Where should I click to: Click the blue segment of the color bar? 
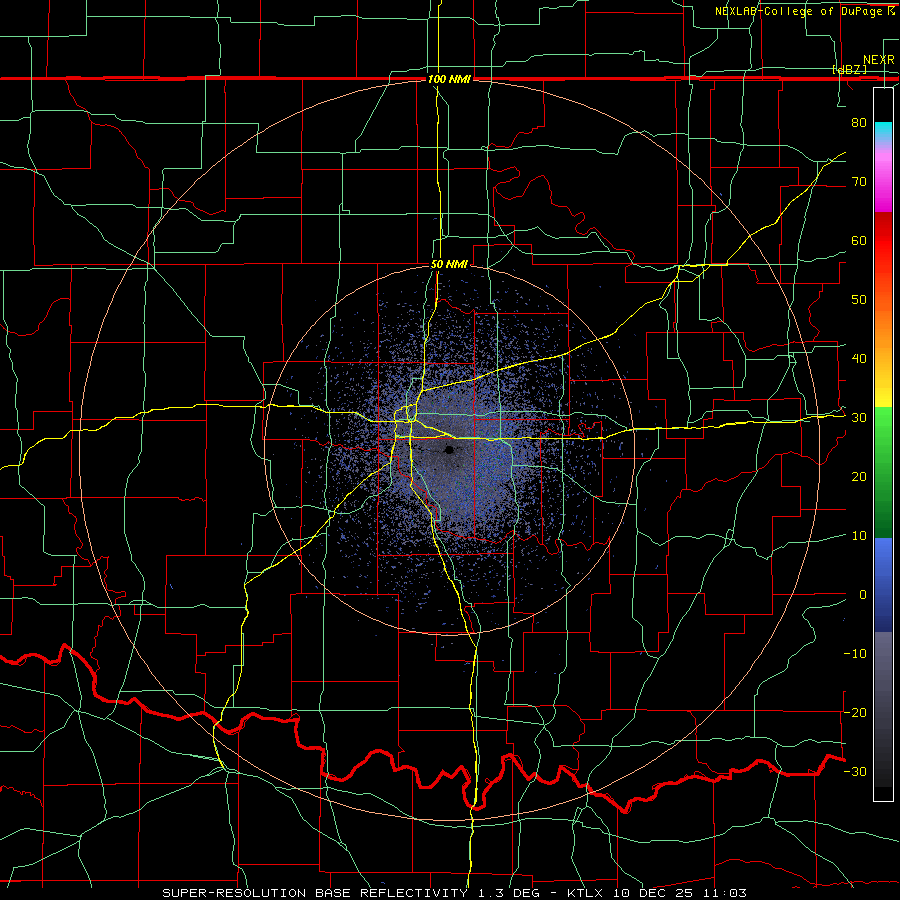pyautogui.click(x=883, y=584)
